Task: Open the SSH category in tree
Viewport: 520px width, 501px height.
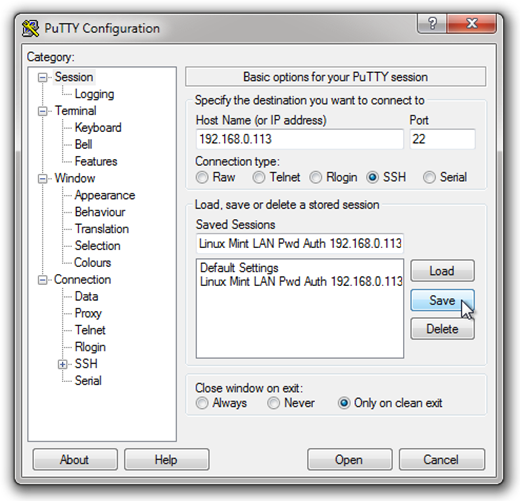Action: [86, 364]
